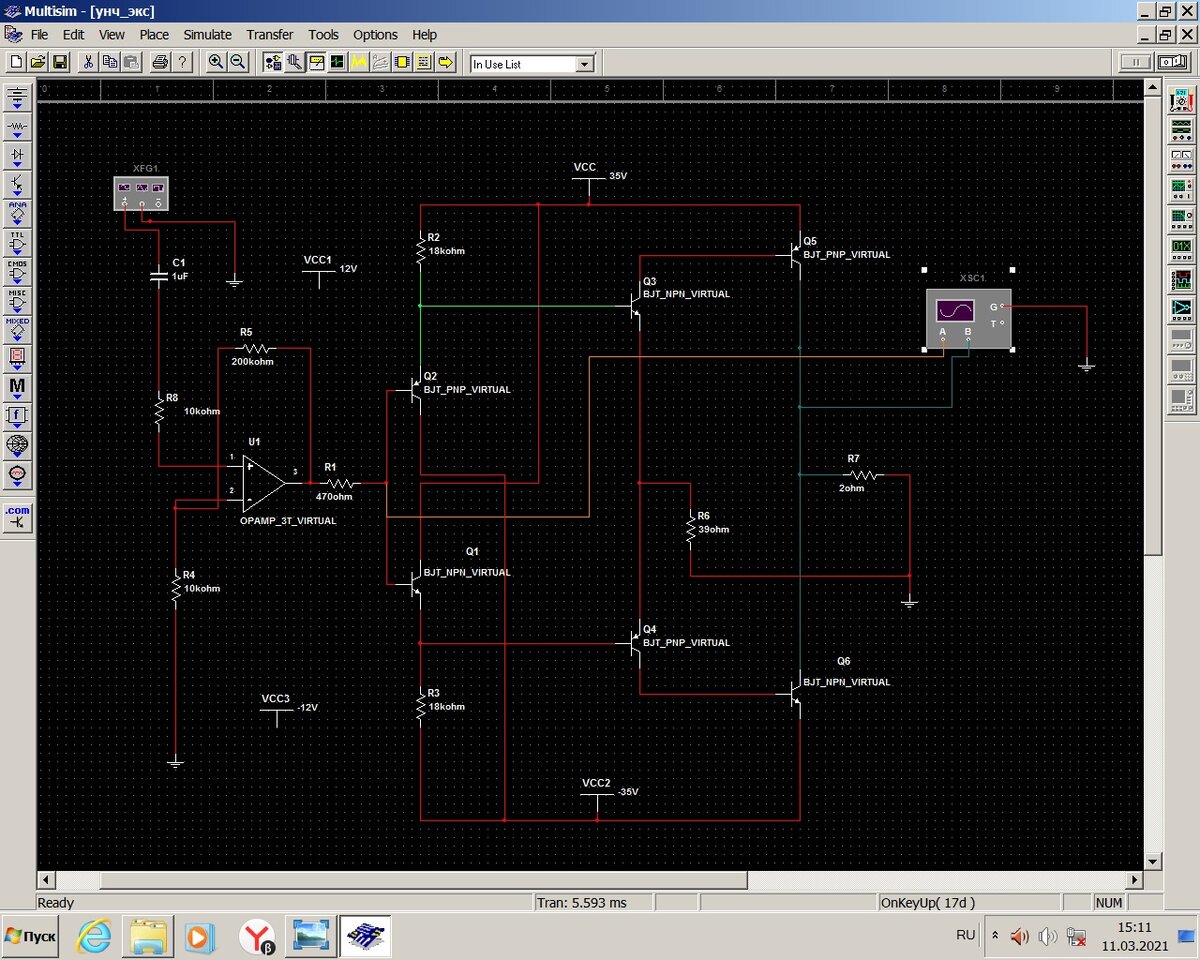
Task: Open the Place menu
Action: coord(154,34)
